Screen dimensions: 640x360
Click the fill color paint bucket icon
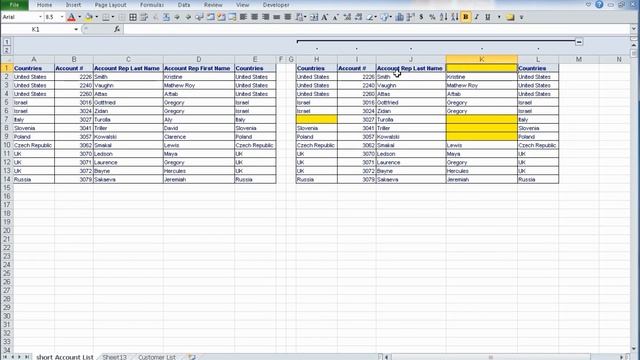coord(88,17)
